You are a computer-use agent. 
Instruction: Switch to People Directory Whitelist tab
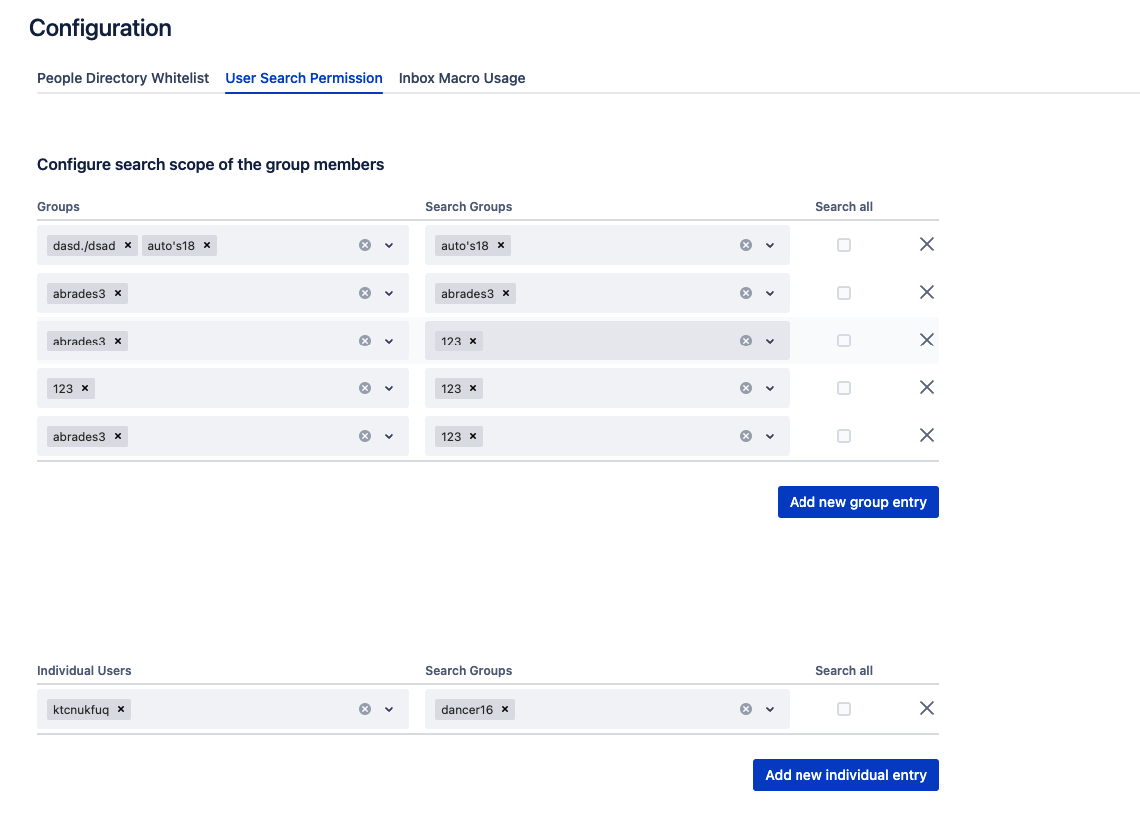pos(123,78)
